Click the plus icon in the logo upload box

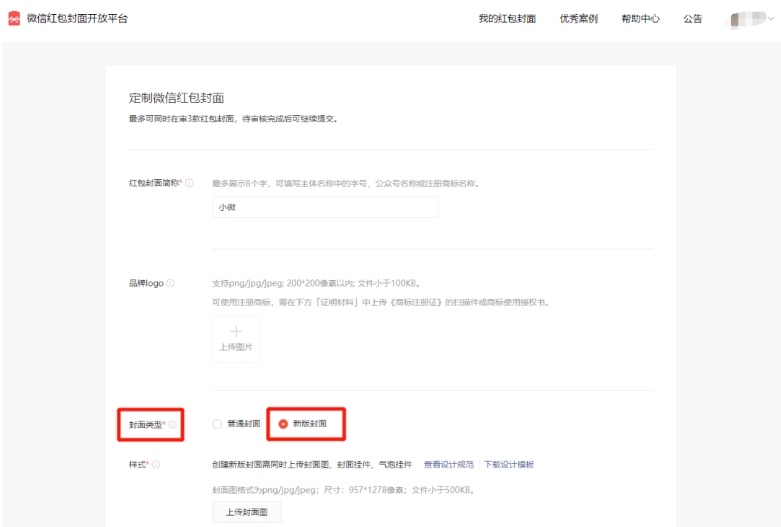[236, 332]
